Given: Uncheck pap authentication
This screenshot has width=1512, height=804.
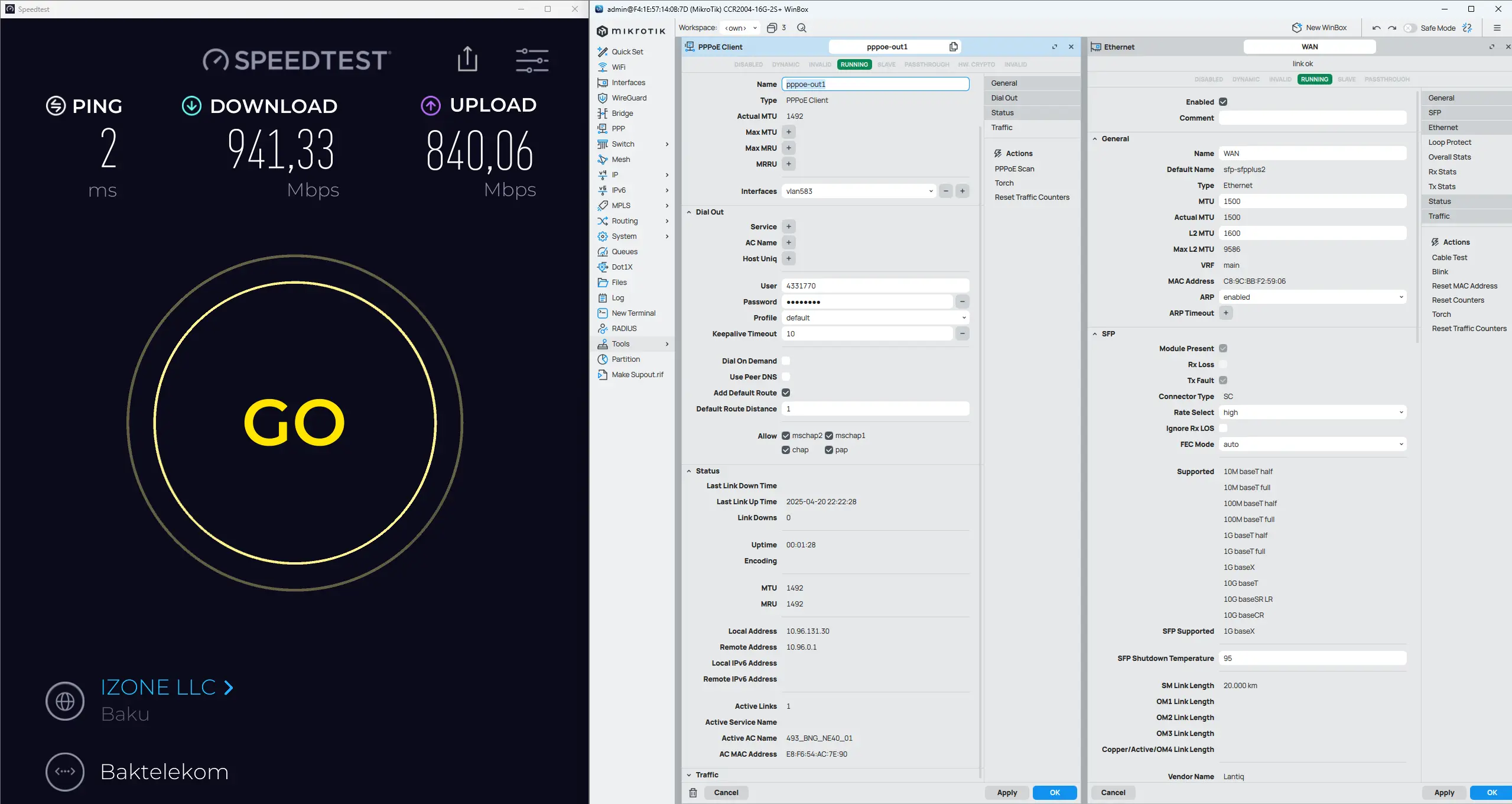Looking at the screenshot, I should (x=829, y=450).
